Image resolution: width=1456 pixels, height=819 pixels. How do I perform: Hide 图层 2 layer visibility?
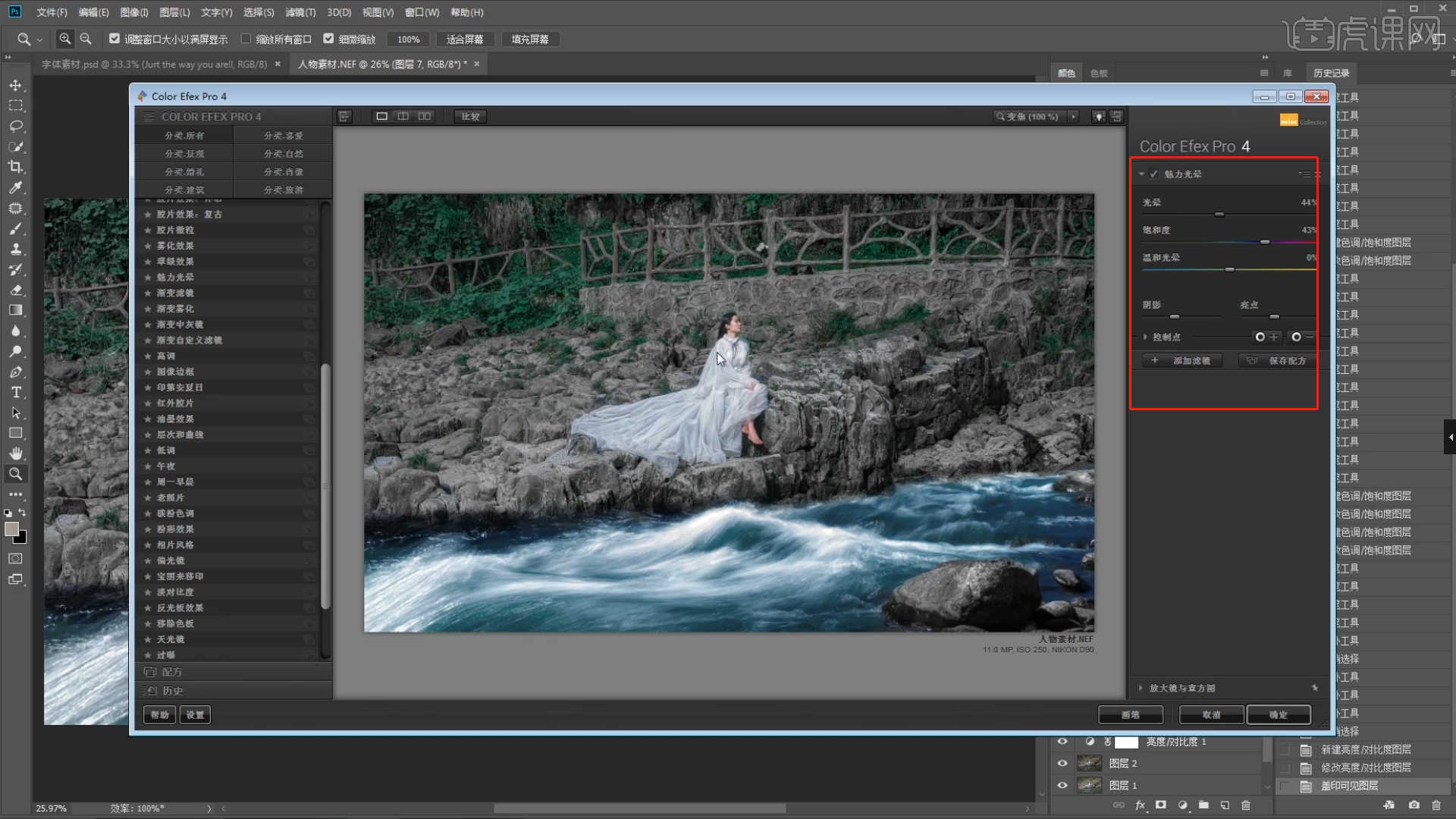tap(1062, 763)
